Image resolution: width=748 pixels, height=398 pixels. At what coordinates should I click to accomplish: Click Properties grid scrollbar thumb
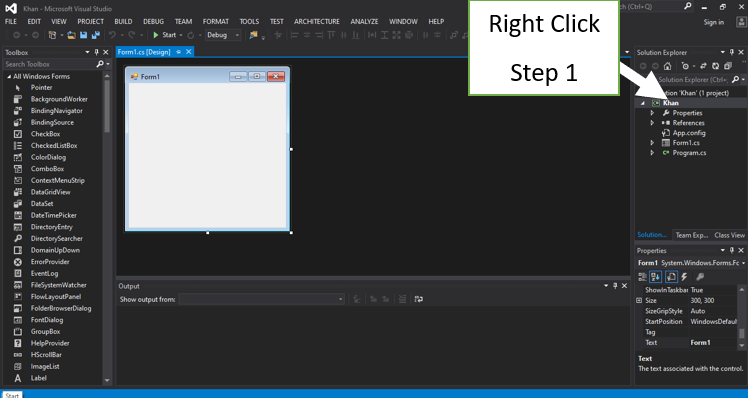(x=742, y=333)
